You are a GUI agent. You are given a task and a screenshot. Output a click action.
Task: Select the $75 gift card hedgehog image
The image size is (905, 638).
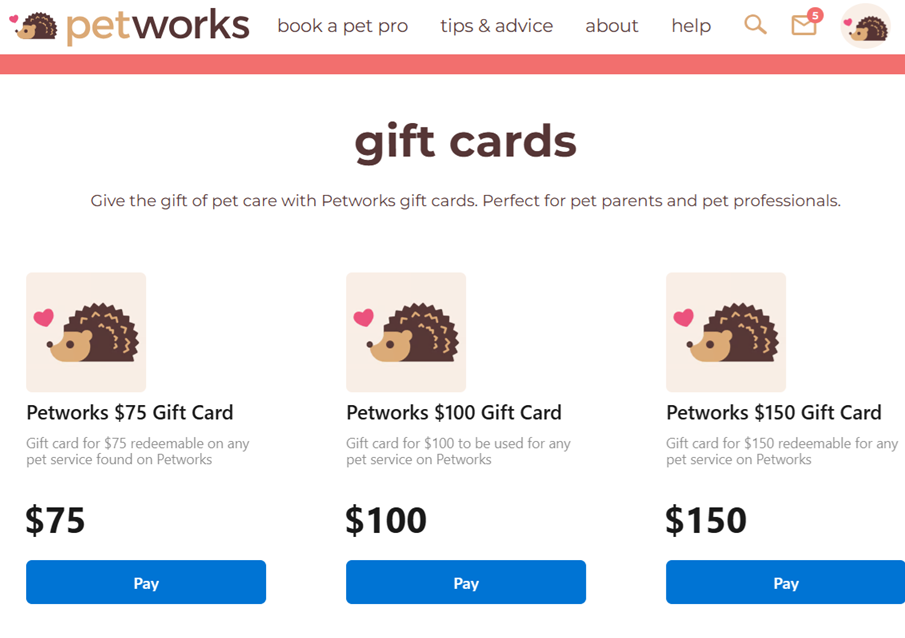click(86, 332)
